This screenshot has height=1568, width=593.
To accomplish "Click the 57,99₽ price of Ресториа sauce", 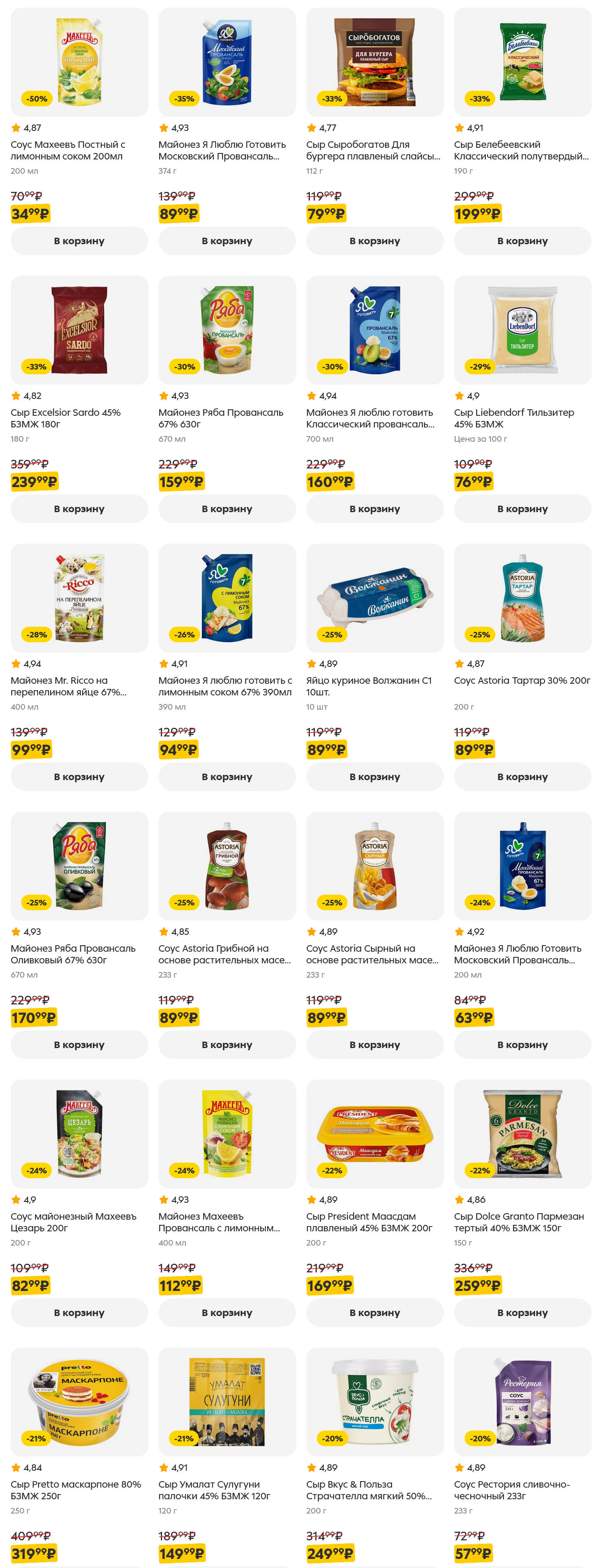I will [473, 1553].
